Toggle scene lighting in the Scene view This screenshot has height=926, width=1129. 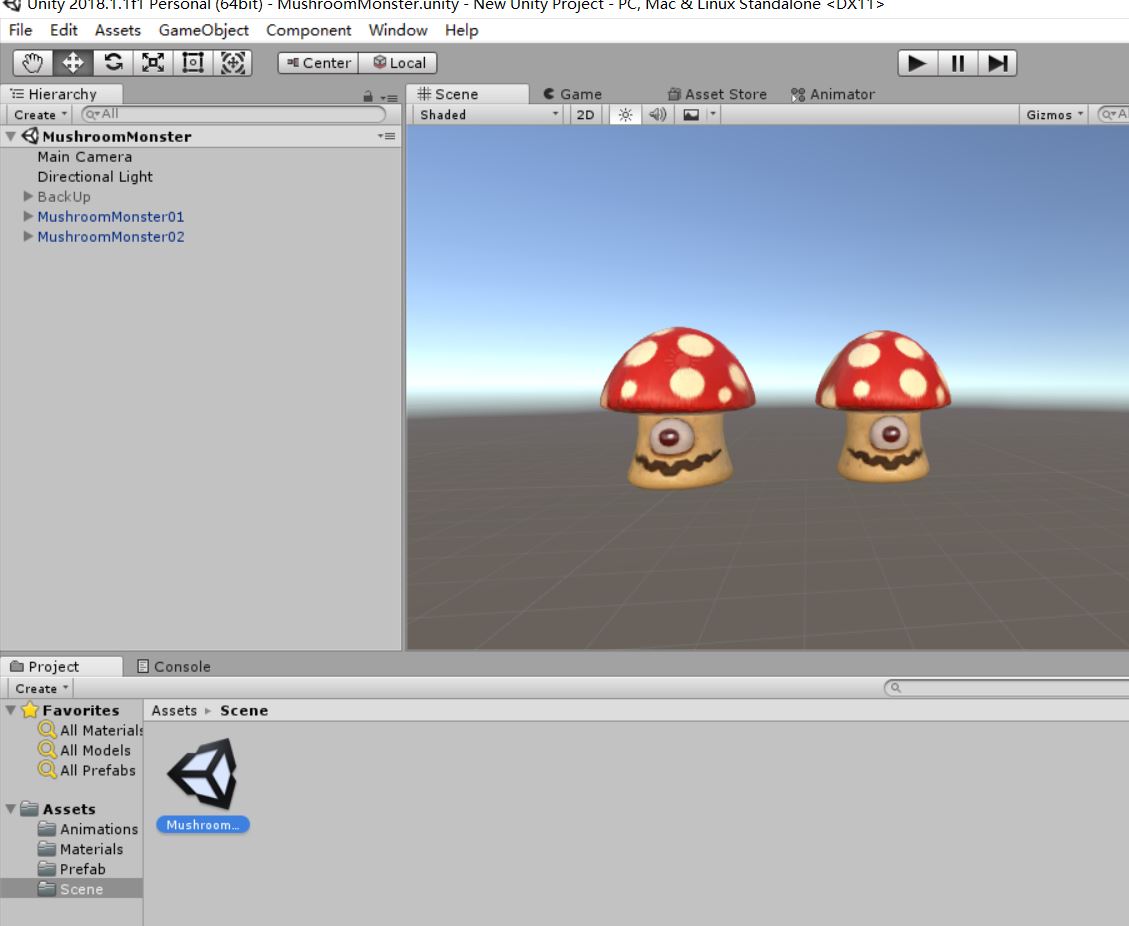pos(623,114)
